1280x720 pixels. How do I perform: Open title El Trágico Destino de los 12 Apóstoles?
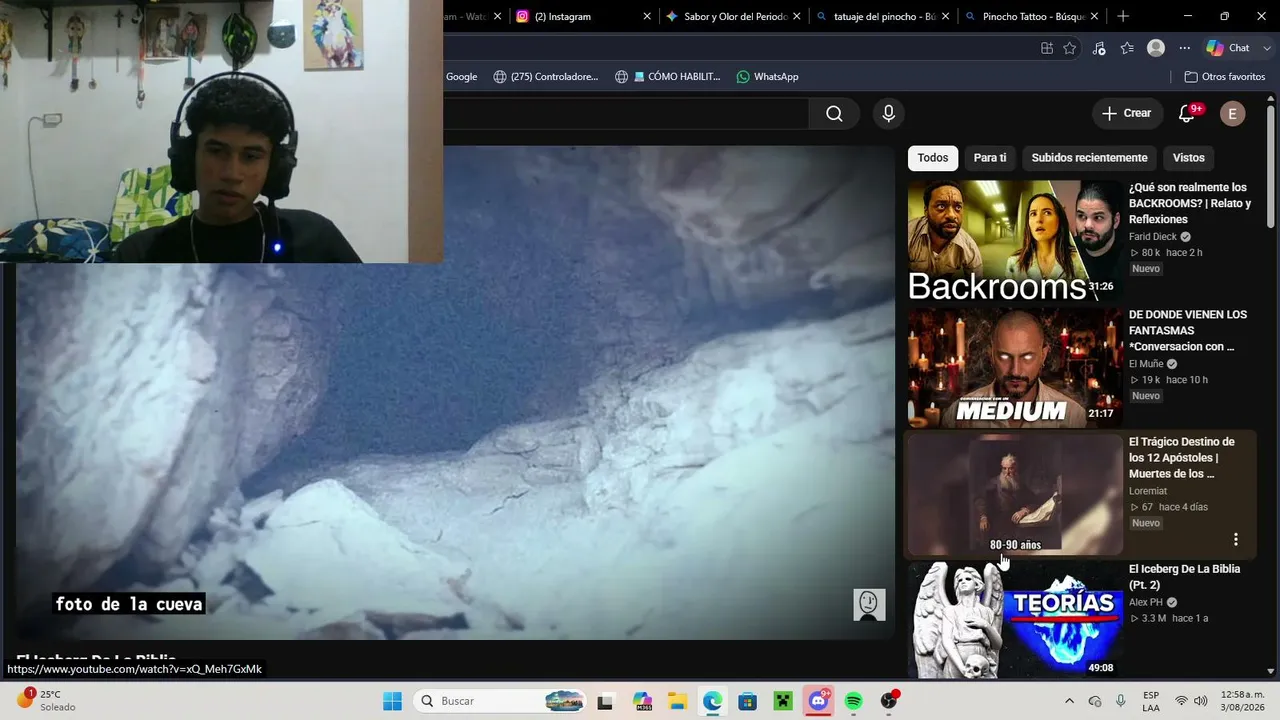pos(1182,457)
